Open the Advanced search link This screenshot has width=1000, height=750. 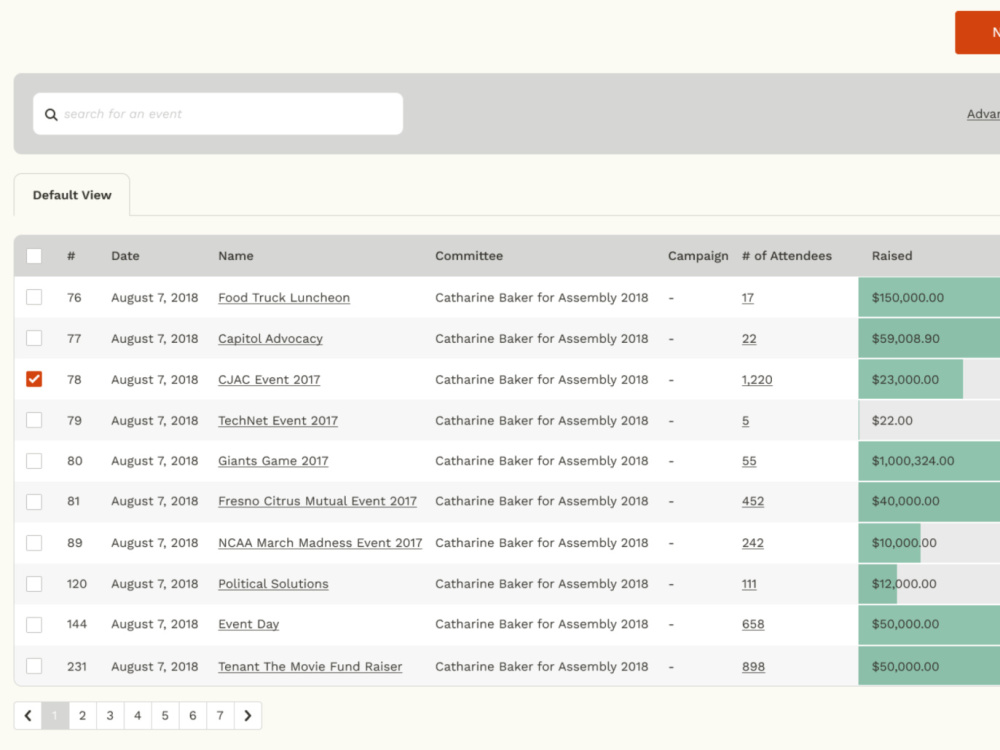point(983,114)
